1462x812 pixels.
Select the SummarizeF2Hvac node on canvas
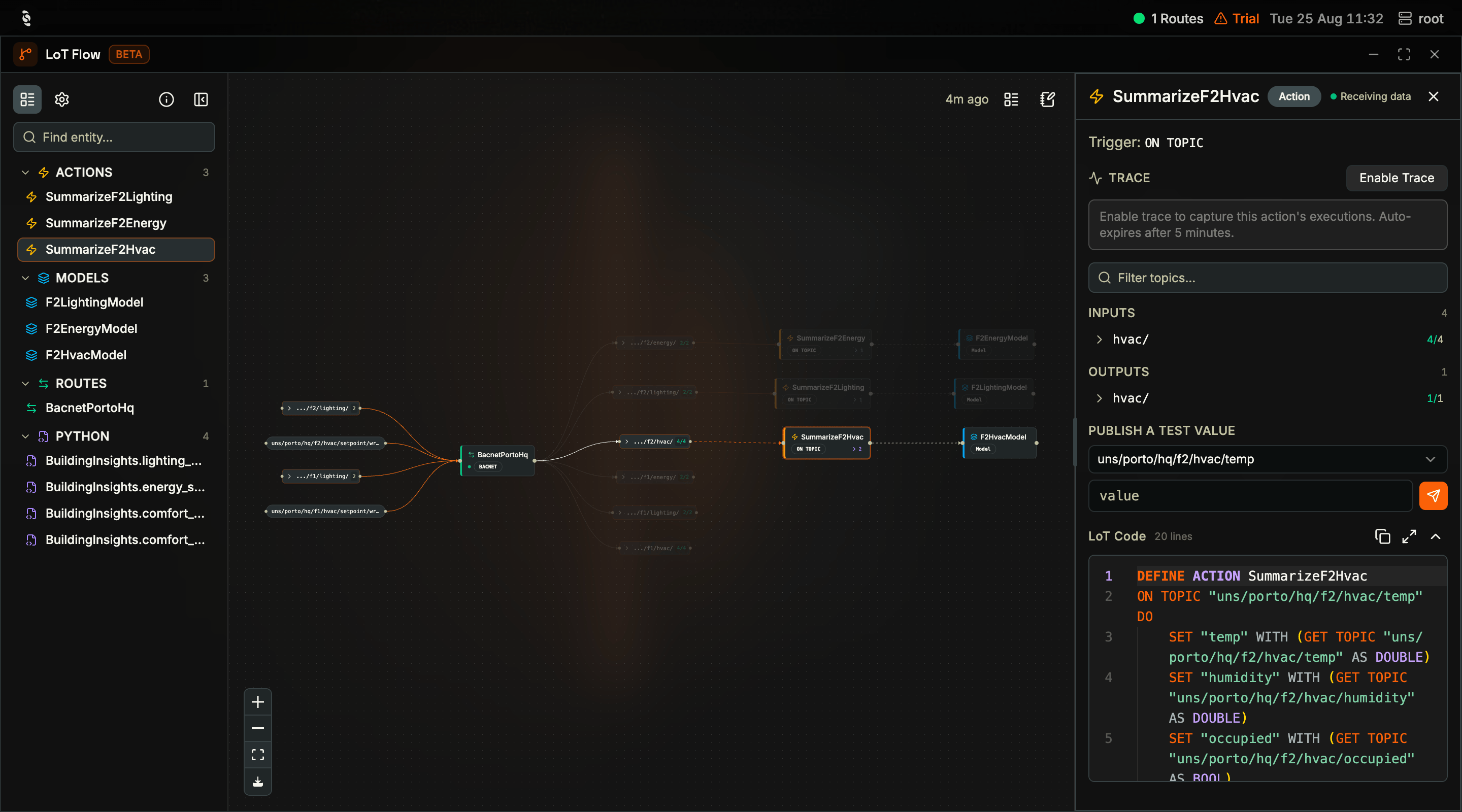point(826,443)
